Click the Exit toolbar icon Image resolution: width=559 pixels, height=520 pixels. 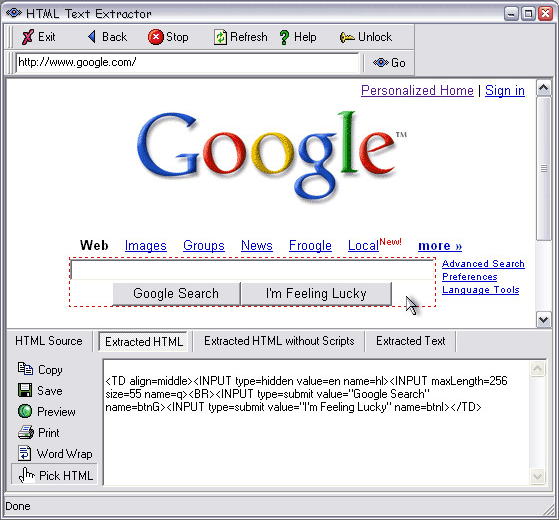point(28,37)
